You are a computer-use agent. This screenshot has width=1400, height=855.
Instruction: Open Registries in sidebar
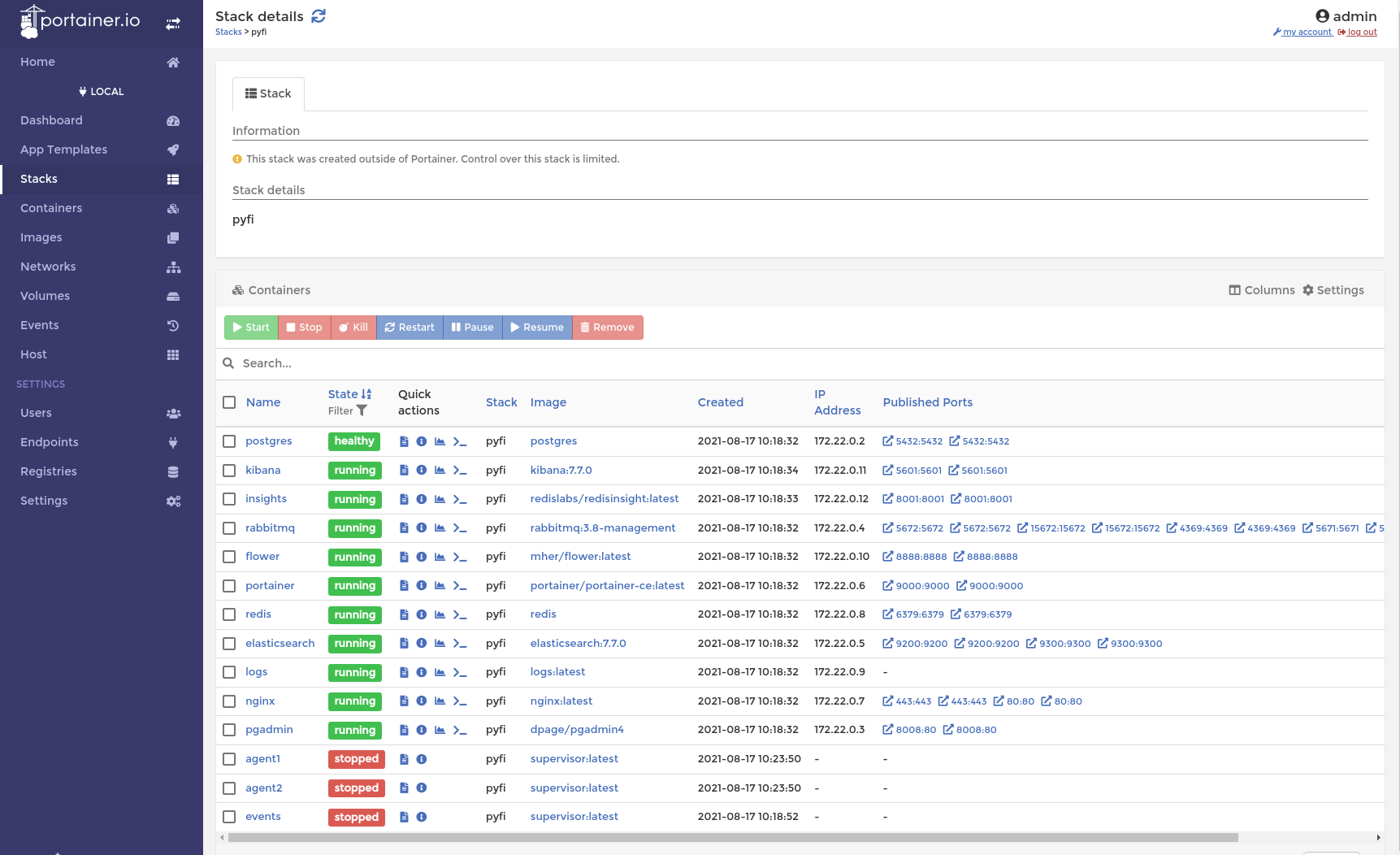point(102,471)
